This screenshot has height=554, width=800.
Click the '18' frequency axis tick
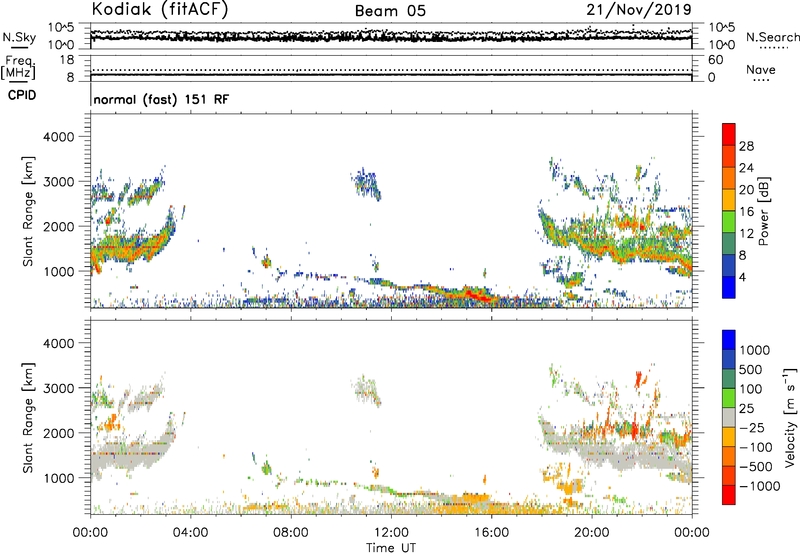[x=67, y=60]
